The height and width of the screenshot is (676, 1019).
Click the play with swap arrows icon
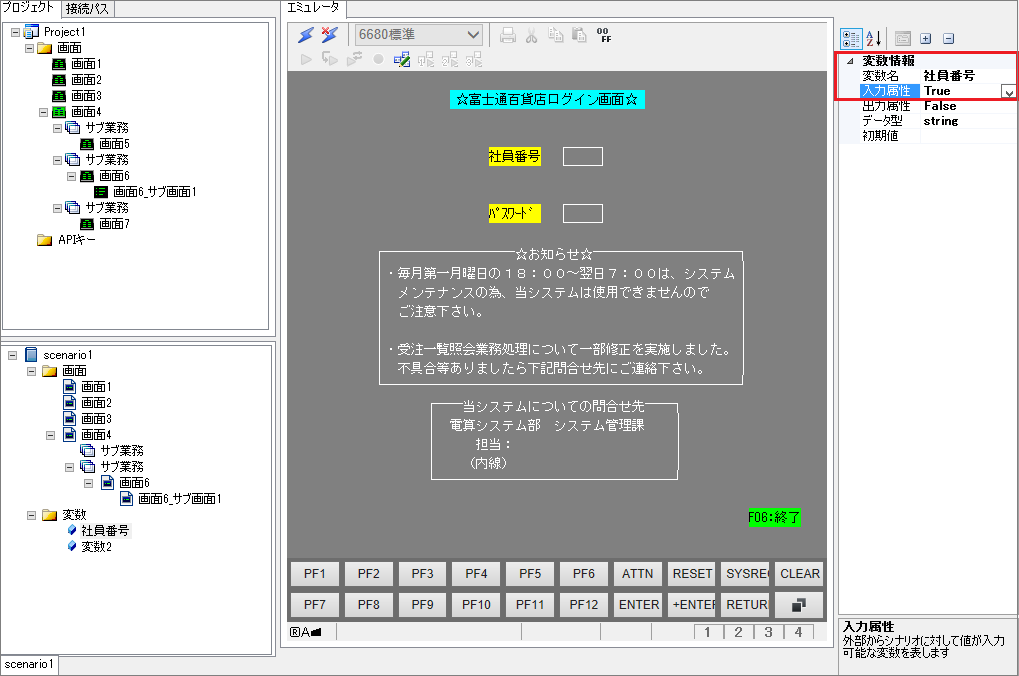(x=354, y=60)
